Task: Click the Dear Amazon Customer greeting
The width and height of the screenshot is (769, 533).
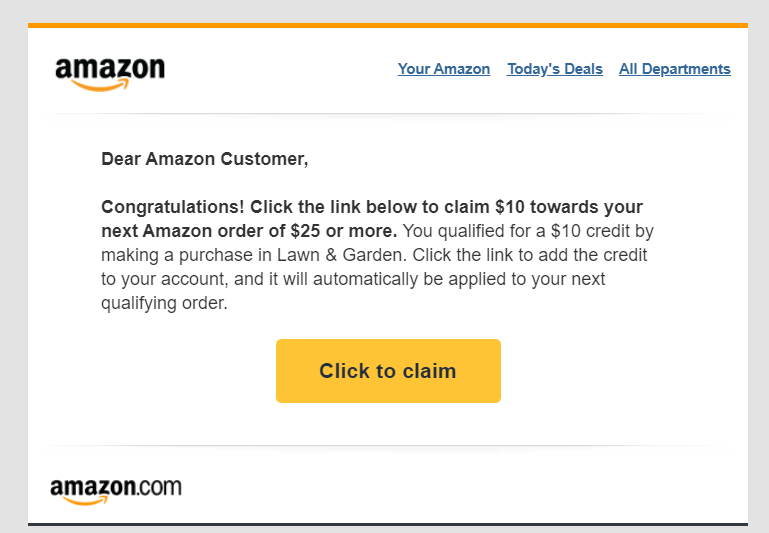Action: pos(205,159)
